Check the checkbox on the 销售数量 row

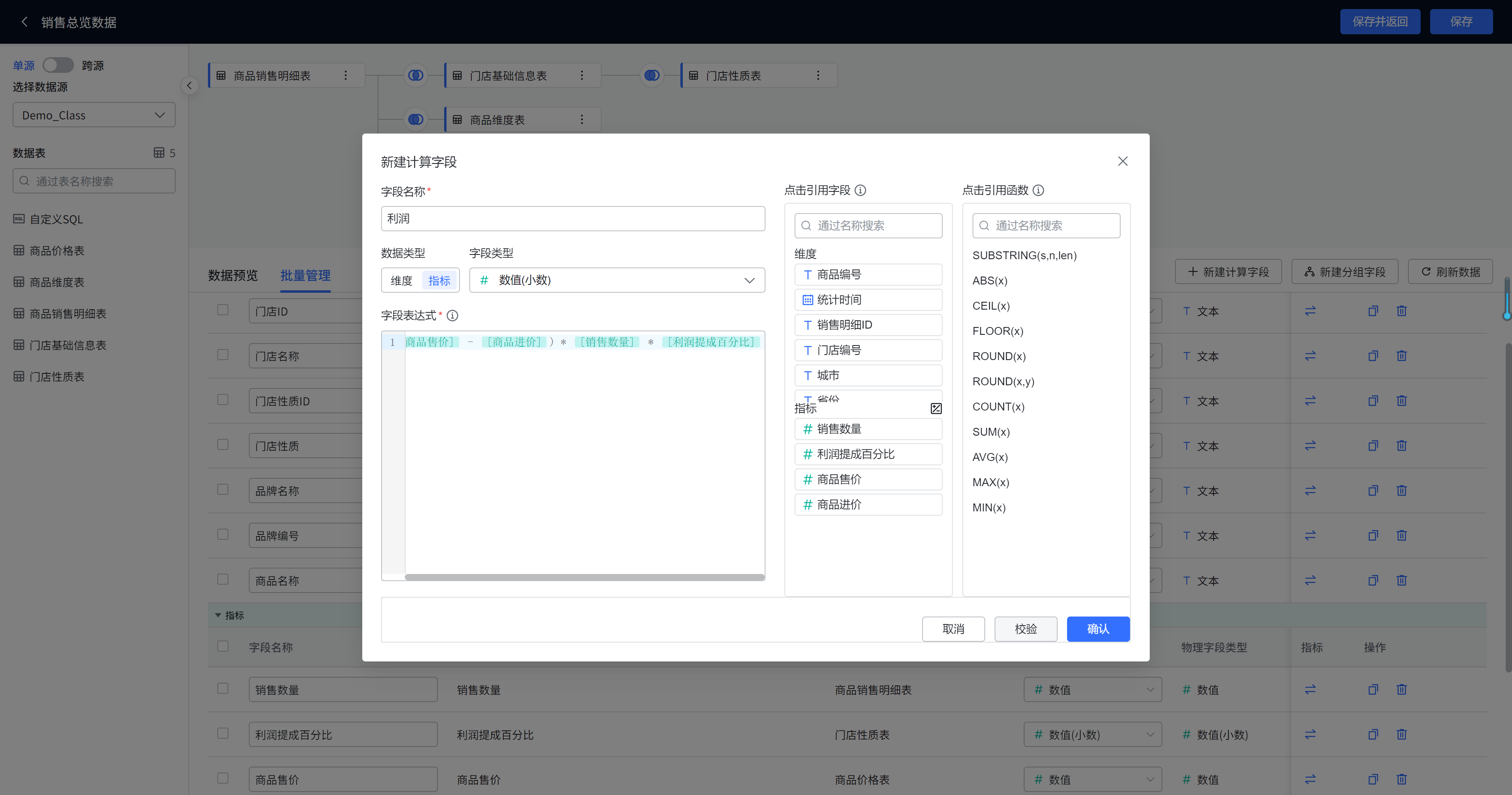point(223,688)
